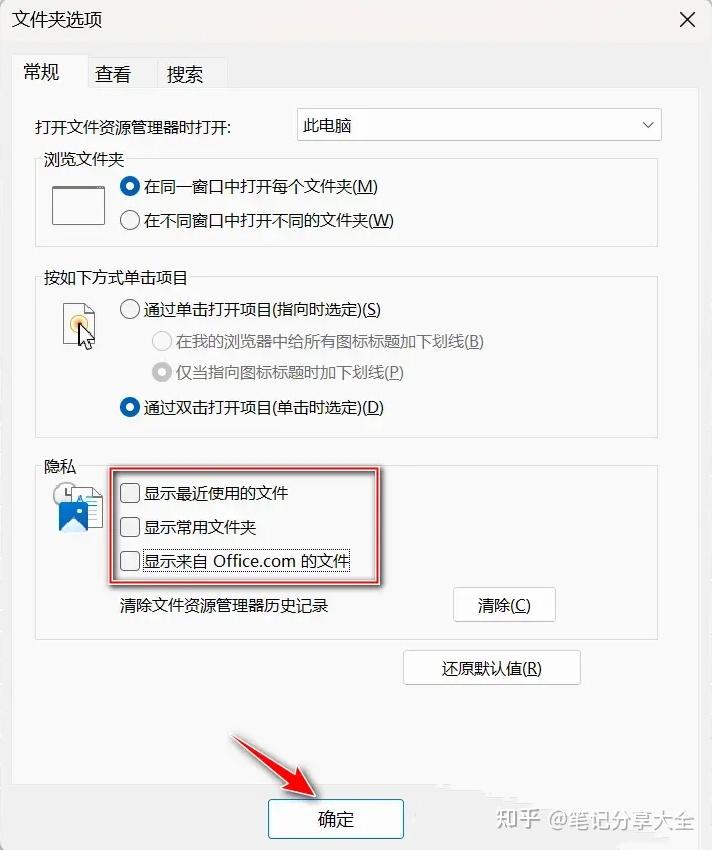This screenshot has width=712, height=850.
Task: Select 通过单击打开项目 radio button
Action: 130,310
